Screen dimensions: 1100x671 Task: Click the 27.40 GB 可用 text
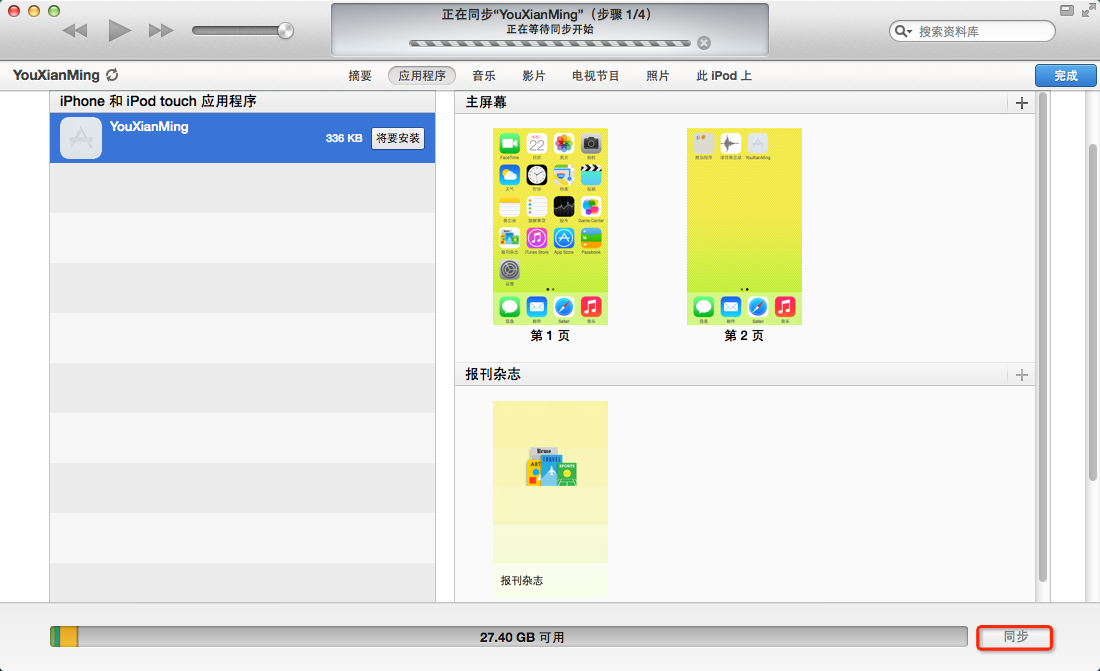[x=522, y=637]
